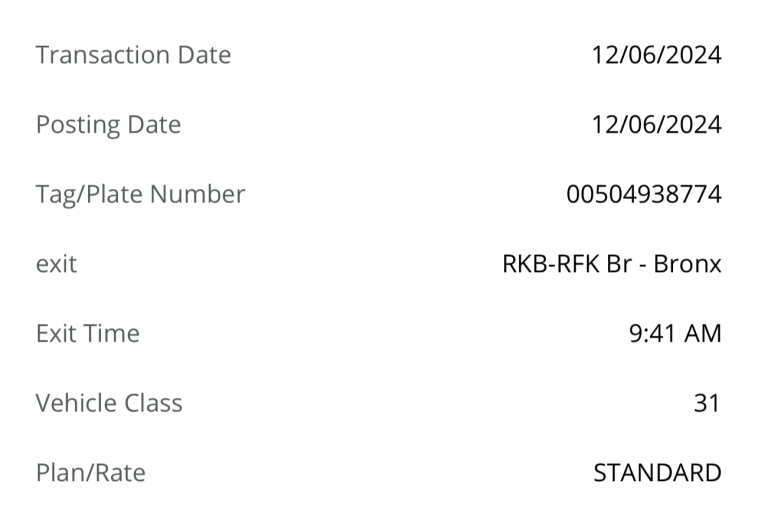Click the STANDARD plan value

(657, 473)
